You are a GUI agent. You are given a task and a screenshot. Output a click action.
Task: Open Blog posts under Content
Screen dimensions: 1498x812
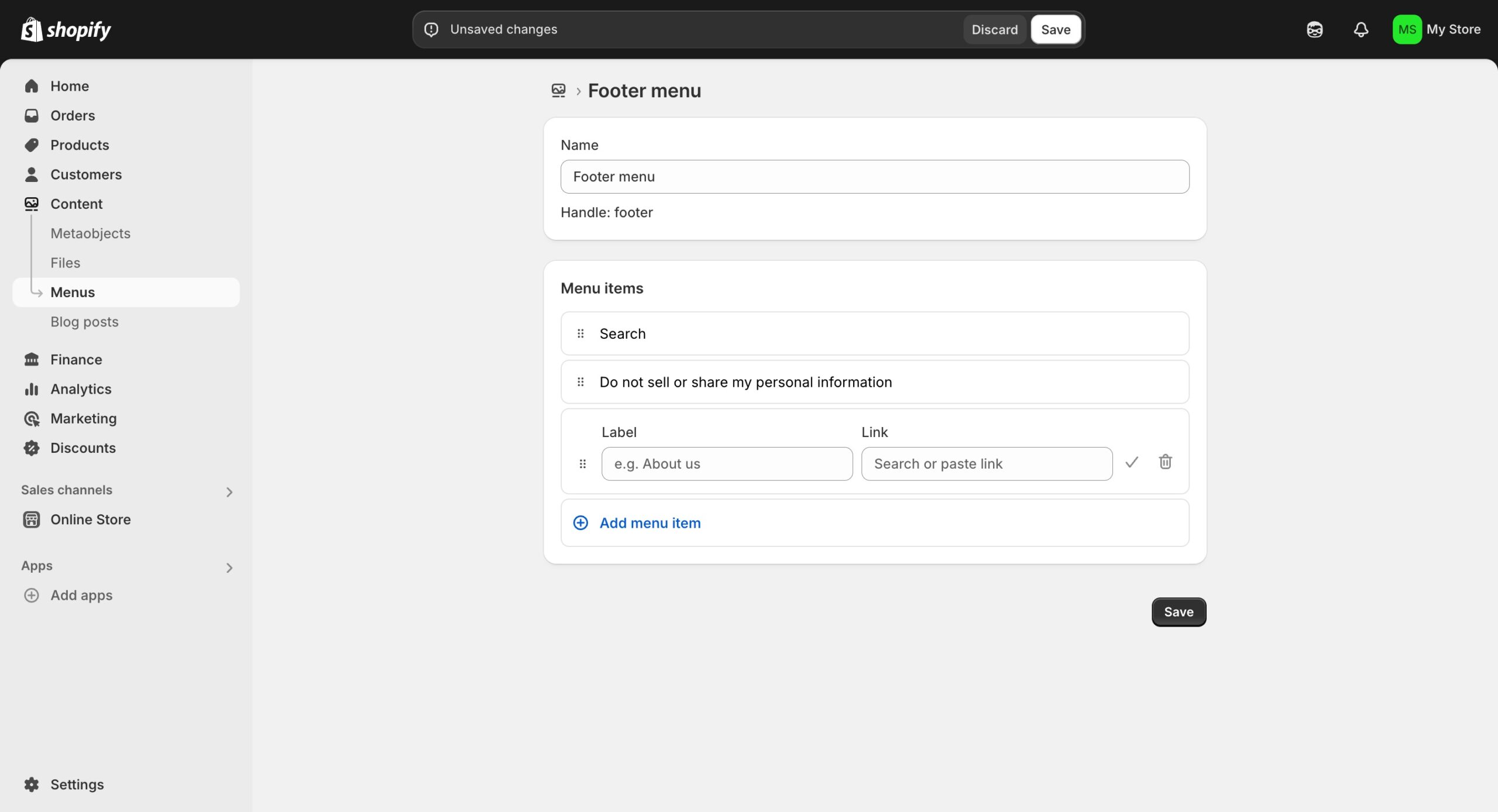tap(84, 322)
